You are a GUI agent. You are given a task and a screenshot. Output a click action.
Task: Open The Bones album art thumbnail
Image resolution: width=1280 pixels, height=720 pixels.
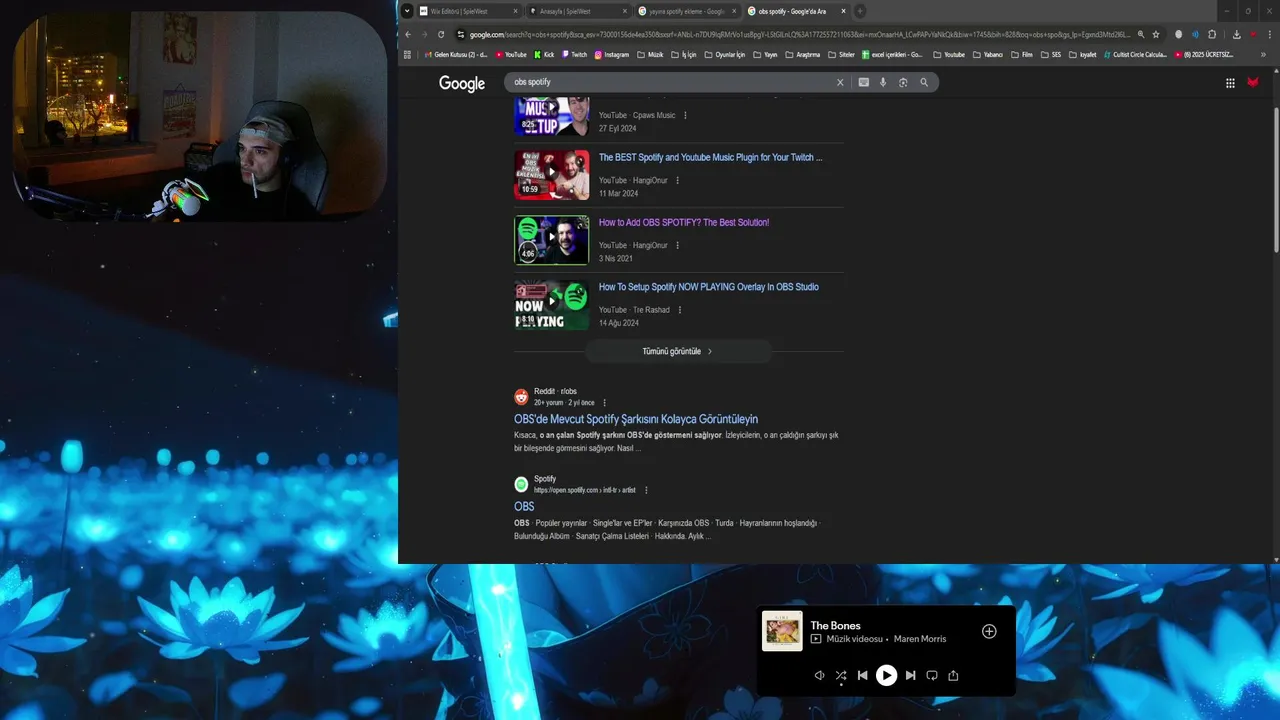pyautogui.click(x=782, y=631)
